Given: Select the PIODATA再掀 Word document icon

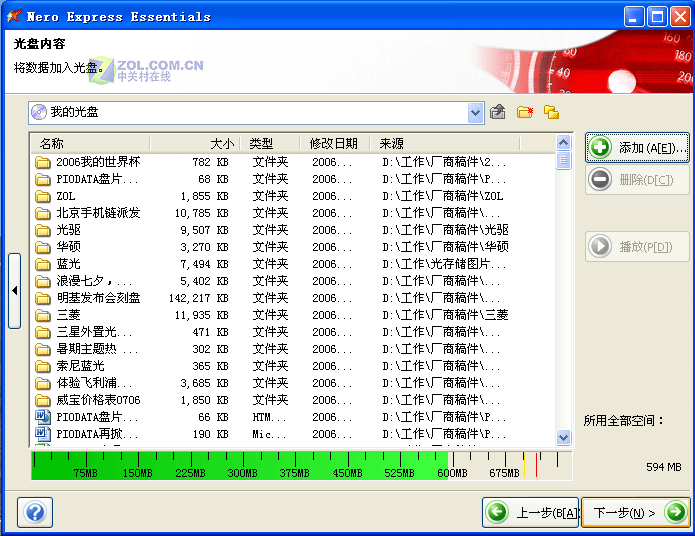Looking at the screenshot, I should tap(43, 434).
